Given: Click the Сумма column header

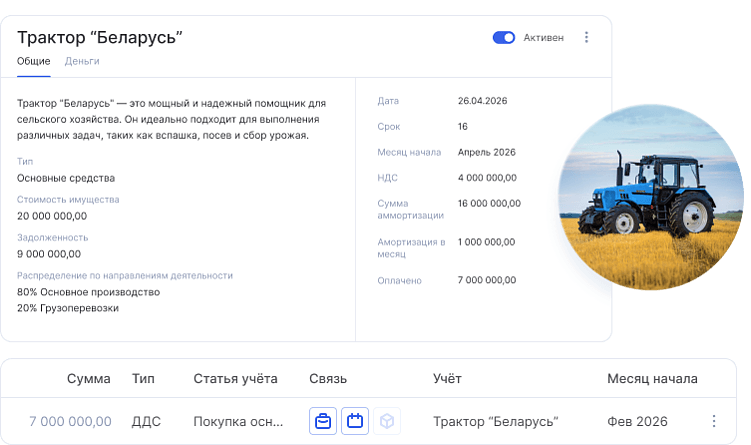Looking at the screenshot, I should (x=89, y=378).
